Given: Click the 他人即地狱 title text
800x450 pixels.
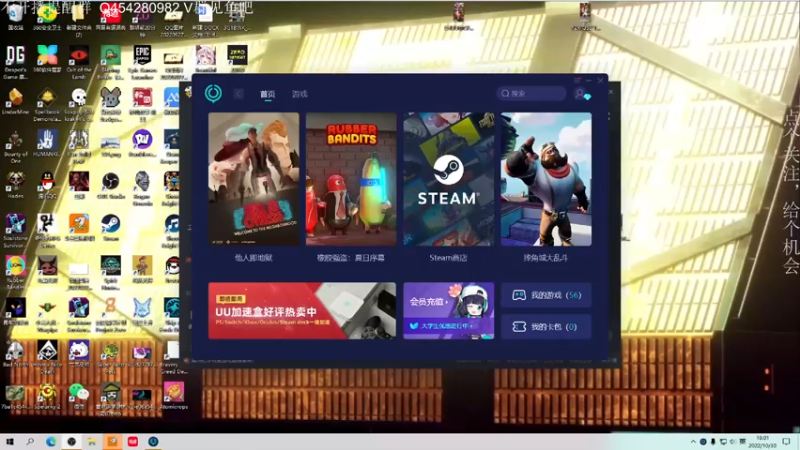Looking at the screenshot, I should coord(254,258).
